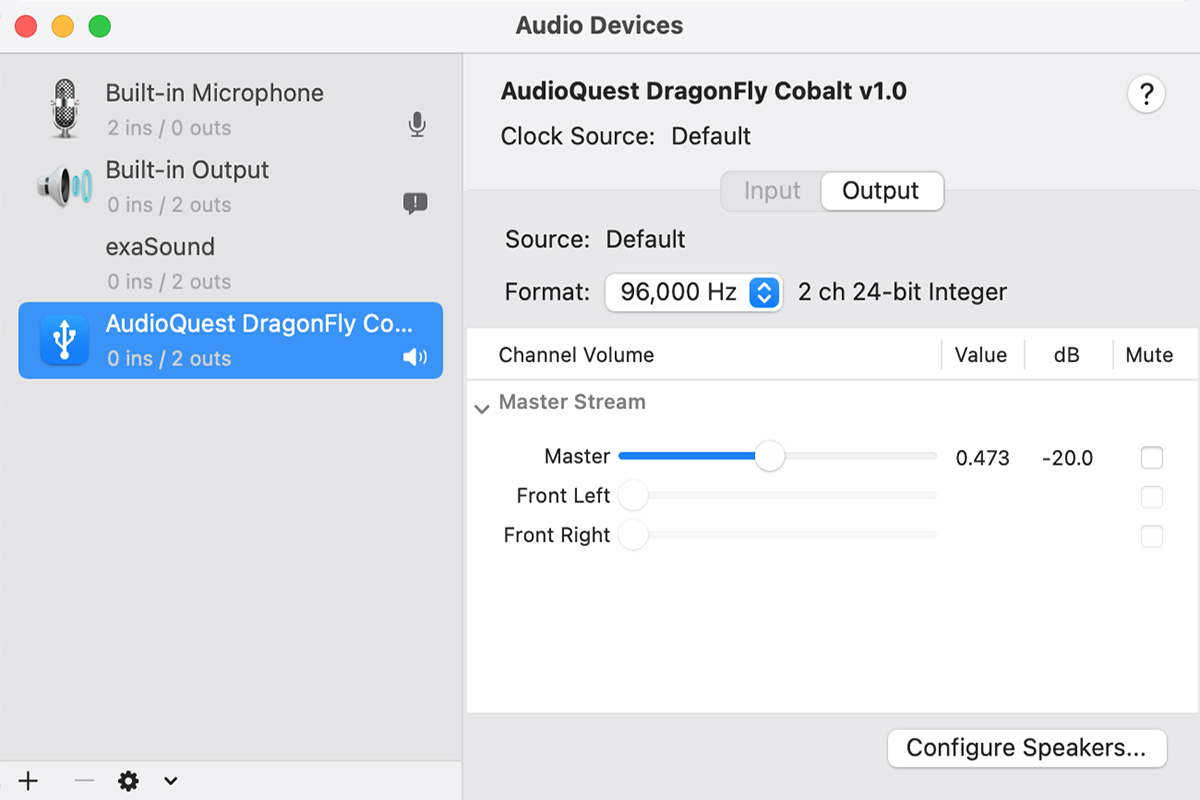Remove device with the minus button
The image size is (1200, 800).
tap(84, 781)
